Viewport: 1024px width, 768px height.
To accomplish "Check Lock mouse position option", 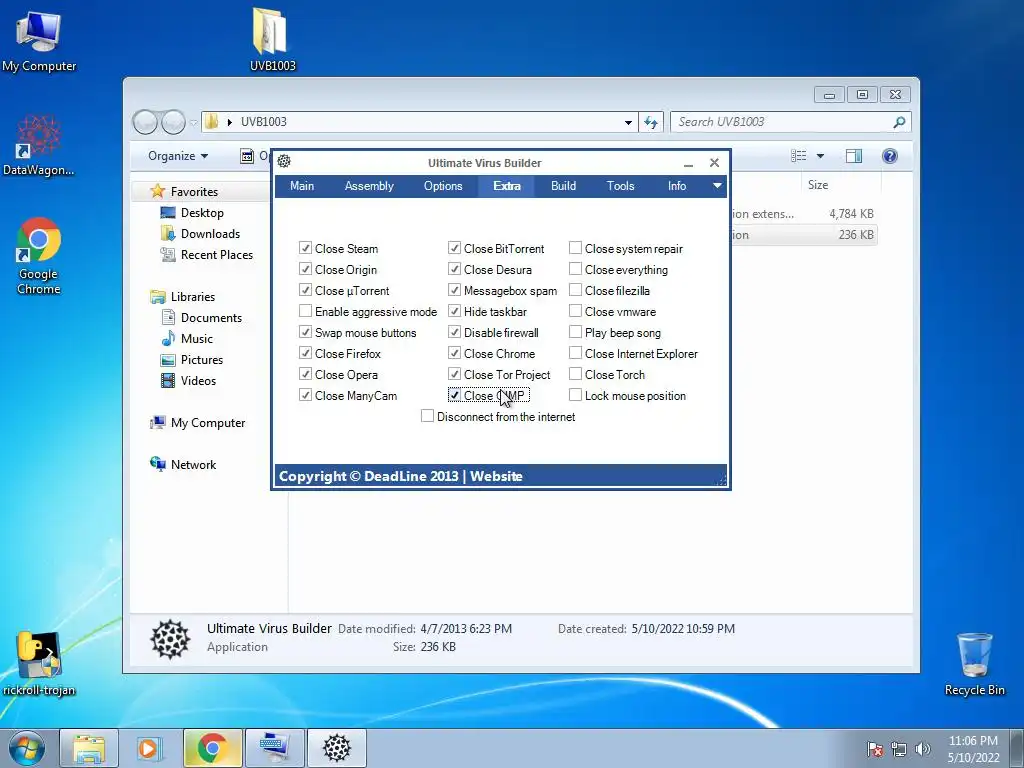I will pos(575,394).
